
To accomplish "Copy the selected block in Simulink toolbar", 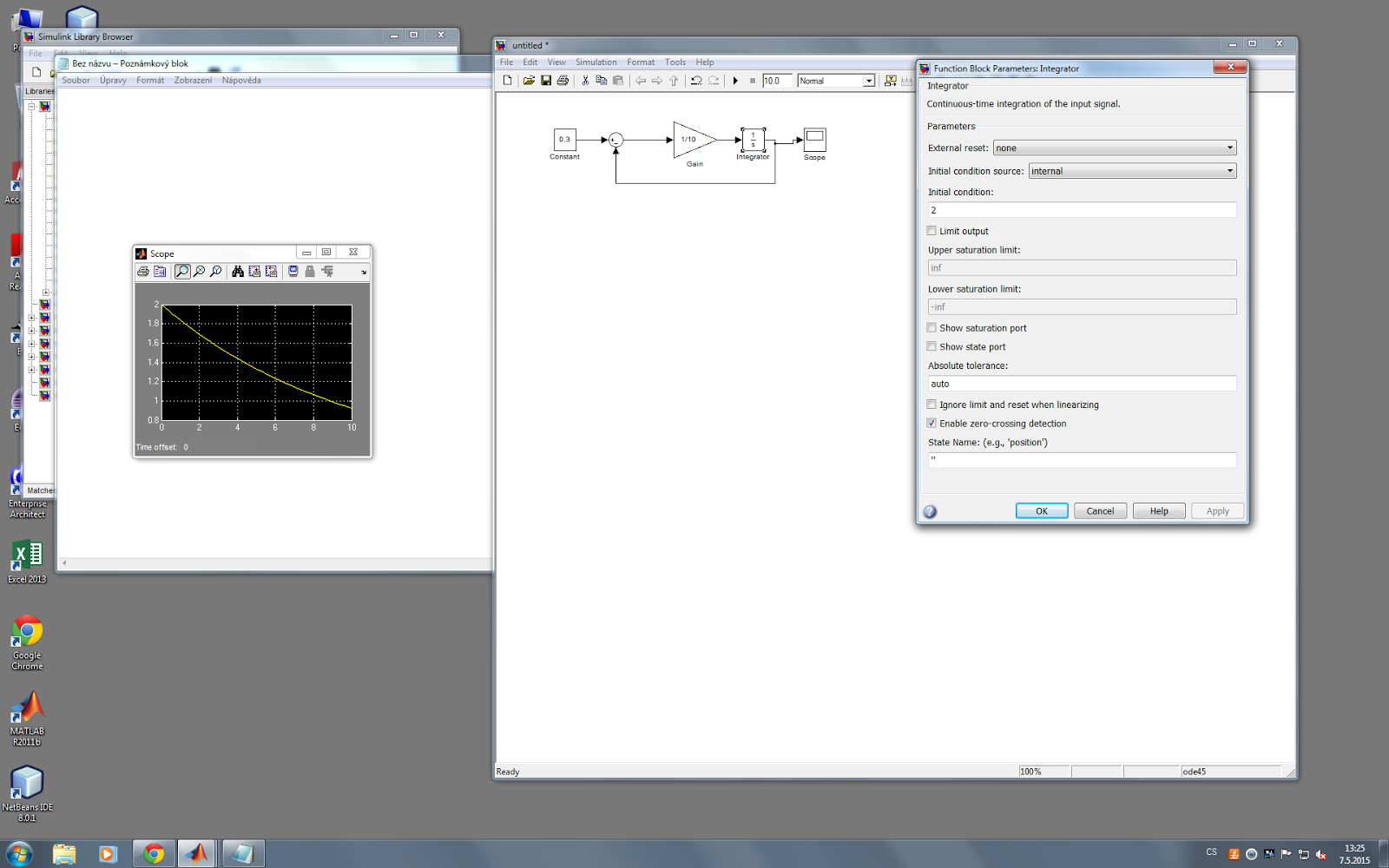I will (x=601, y=81).
